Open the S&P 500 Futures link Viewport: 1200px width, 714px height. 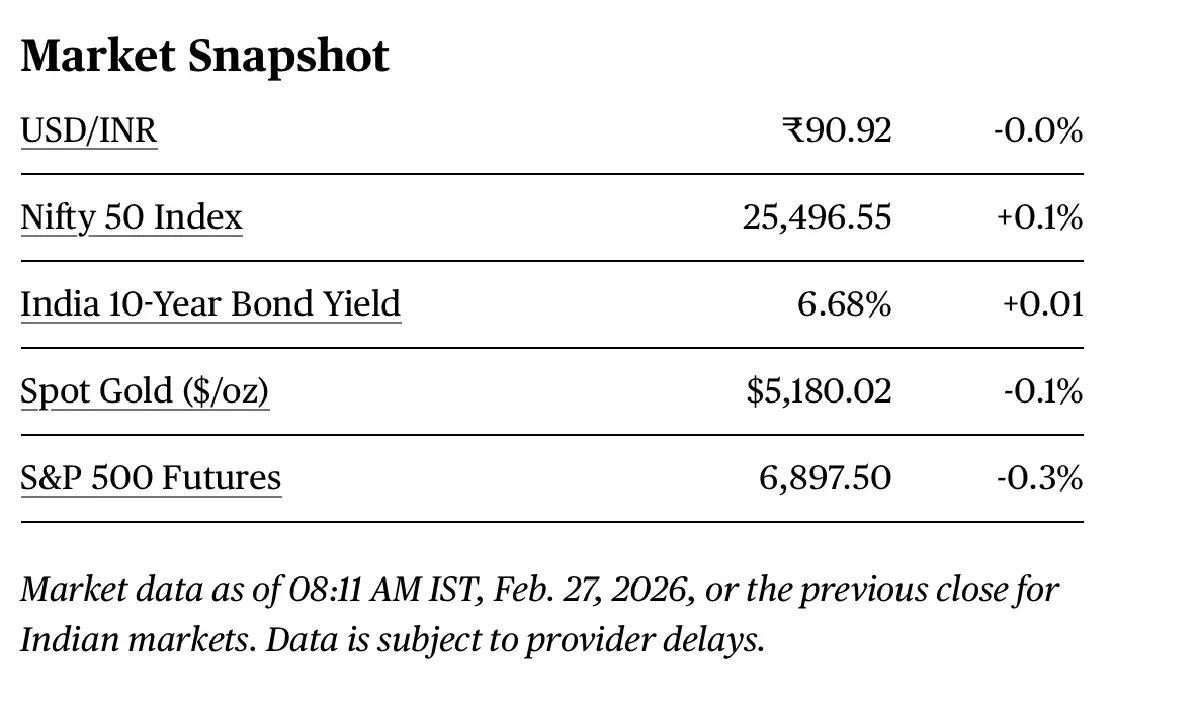(x=150, y=478)
